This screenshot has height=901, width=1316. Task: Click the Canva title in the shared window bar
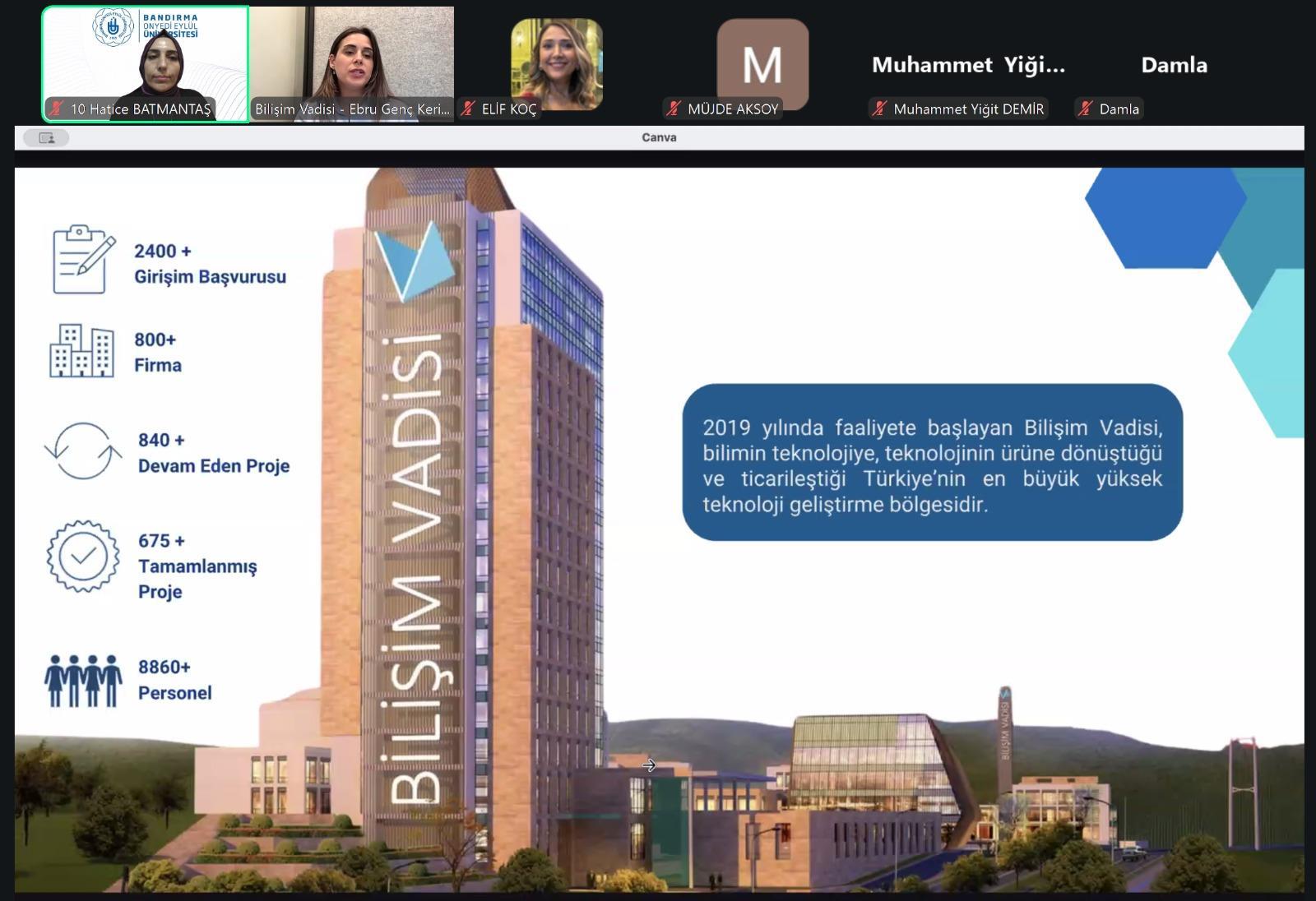click(659, 137)
